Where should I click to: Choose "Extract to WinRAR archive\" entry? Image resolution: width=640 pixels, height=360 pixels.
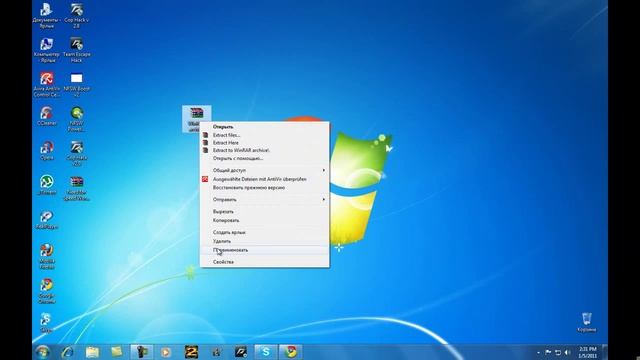tap(264, 150)
